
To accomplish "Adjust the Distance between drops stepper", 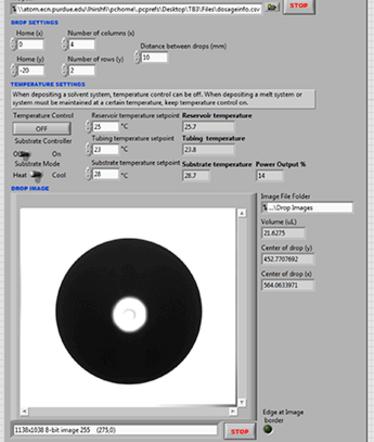I will 137,57.
